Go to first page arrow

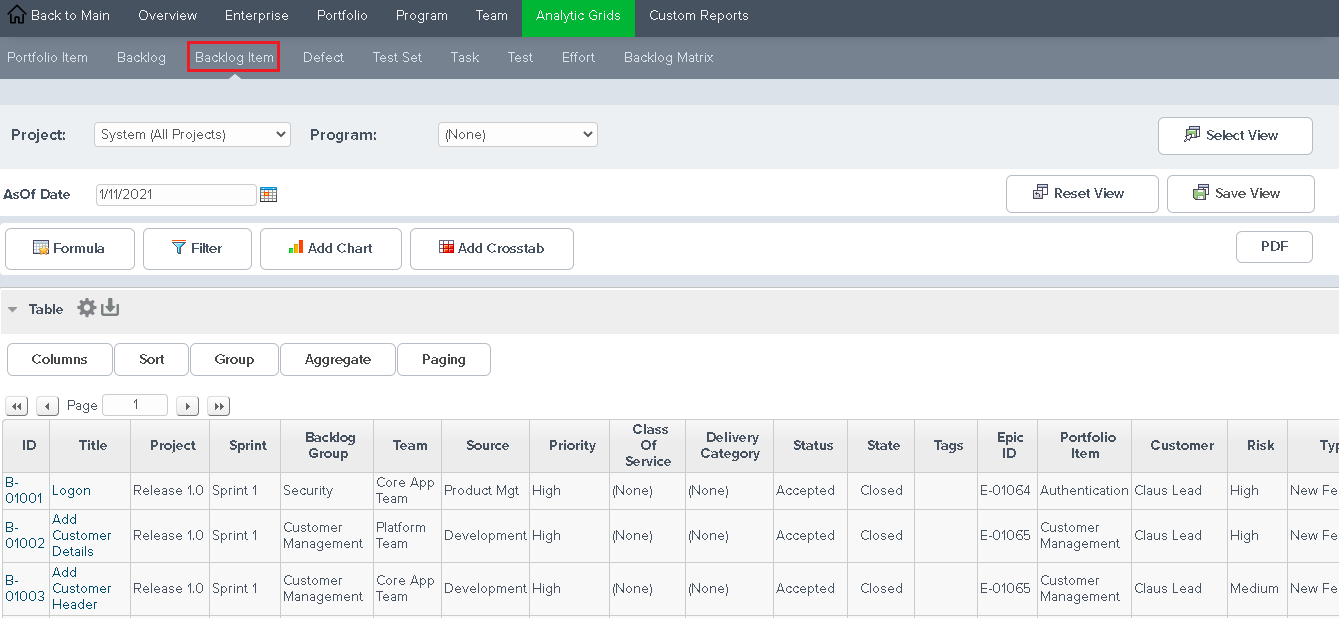click(x=17, y=406)
